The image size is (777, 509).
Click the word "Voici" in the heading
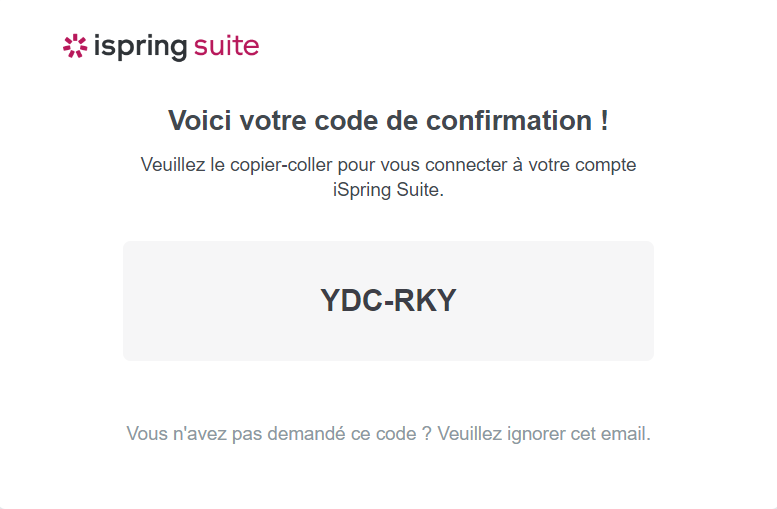click(x=199, y=121)
